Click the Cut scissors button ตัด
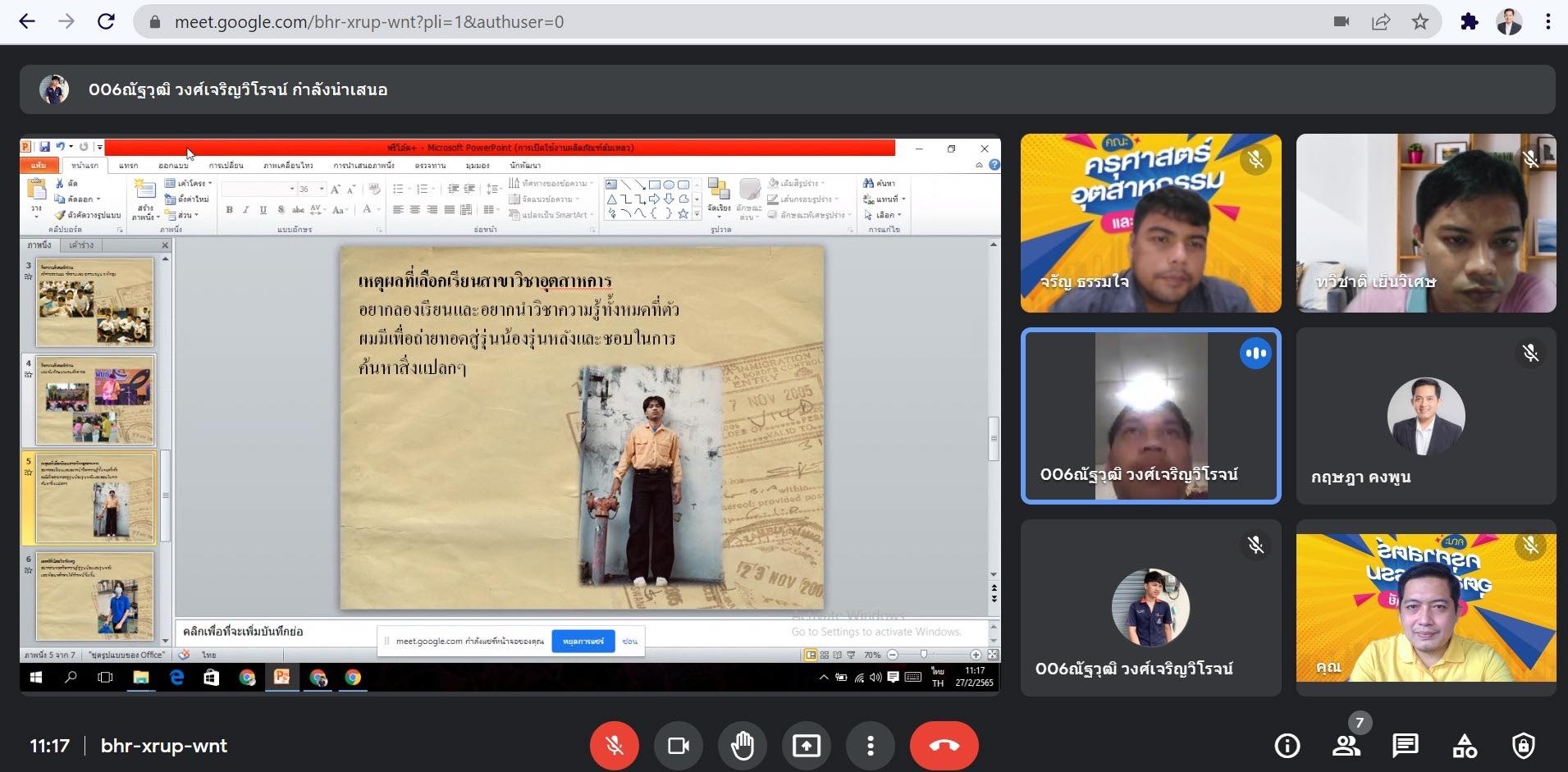 coord(66,183)
